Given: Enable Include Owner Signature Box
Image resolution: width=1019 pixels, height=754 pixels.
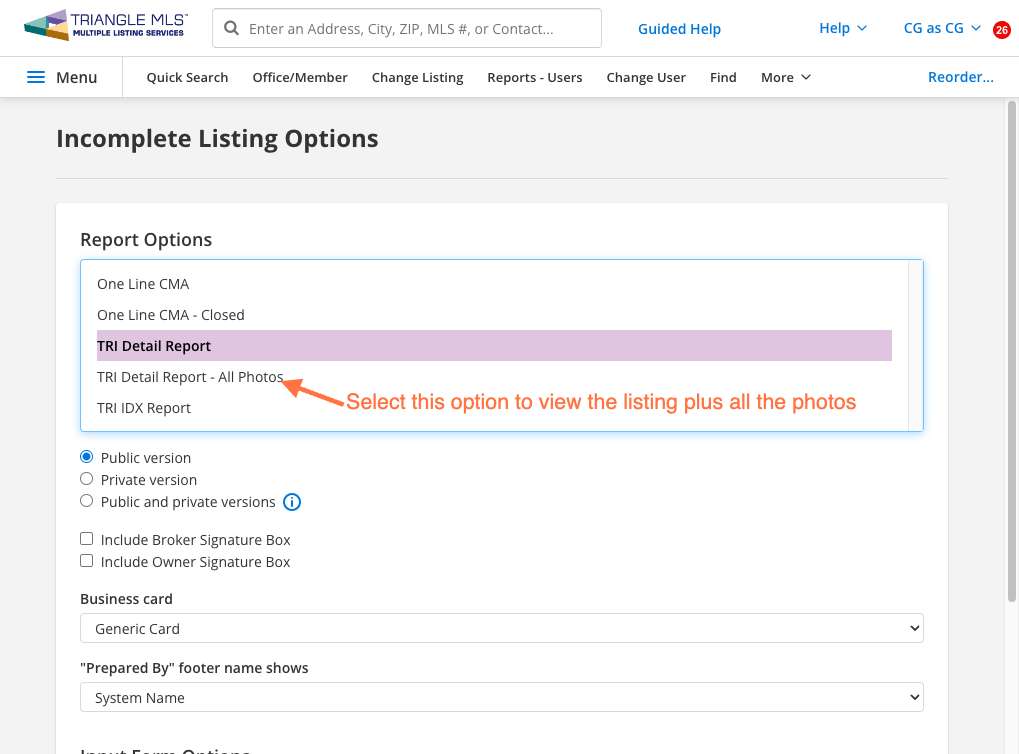Looking at the screenshot, I should click(86, 561).
